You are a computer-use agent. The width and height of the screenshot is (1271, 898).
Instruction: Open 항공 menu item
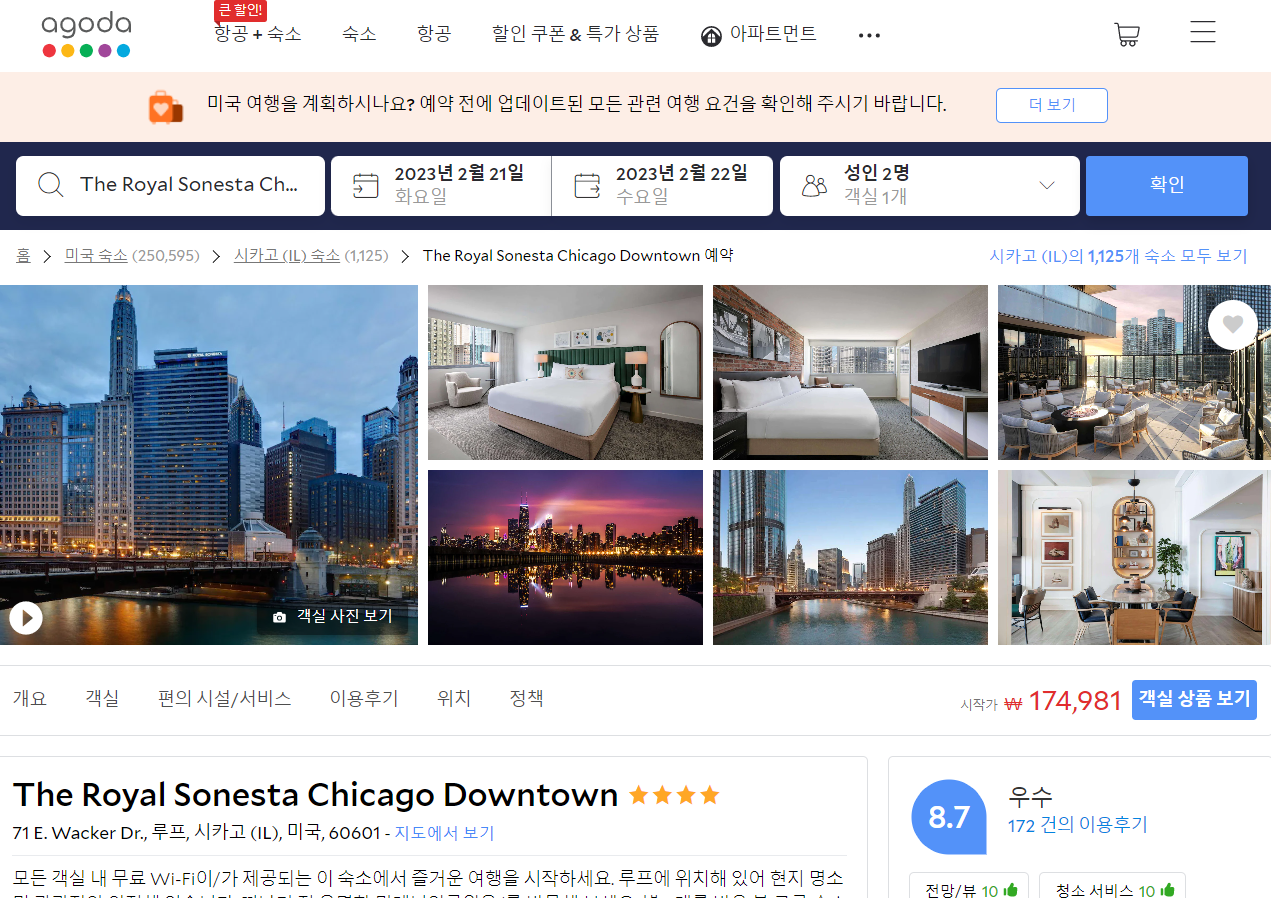coord(434,34)
